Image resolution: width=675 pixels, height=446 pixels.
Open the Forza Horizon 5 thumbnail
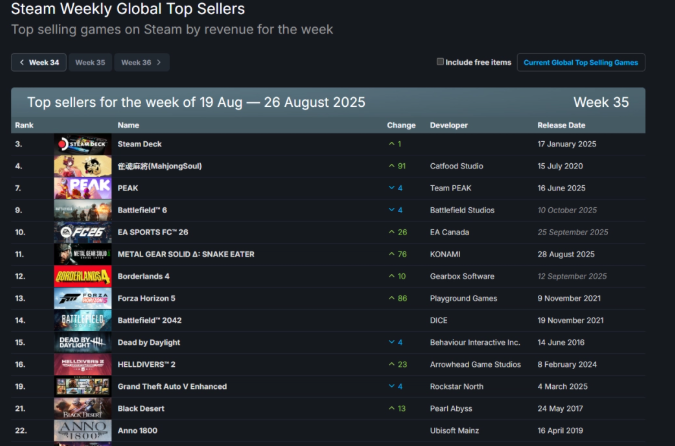click(x=83, y=298)
